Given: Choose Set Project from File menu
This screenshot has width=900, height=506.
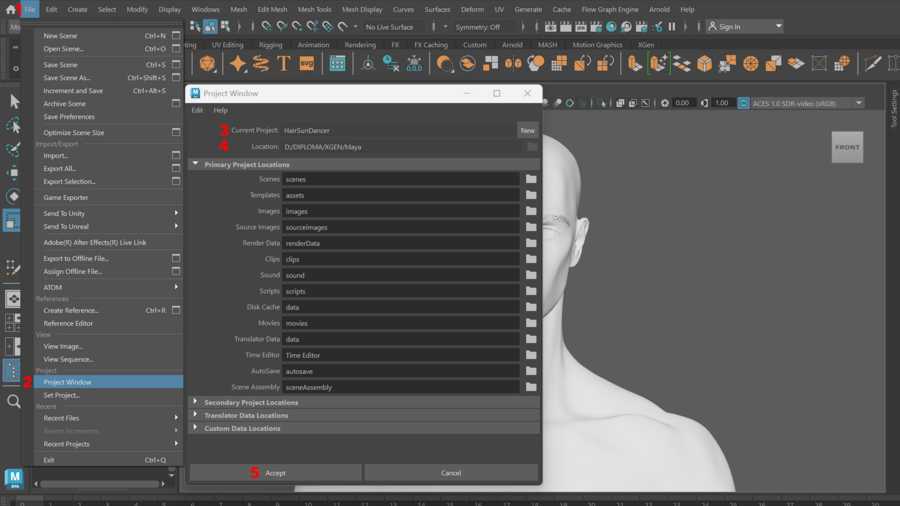Looking at the screenshot, I should point(61,395).
